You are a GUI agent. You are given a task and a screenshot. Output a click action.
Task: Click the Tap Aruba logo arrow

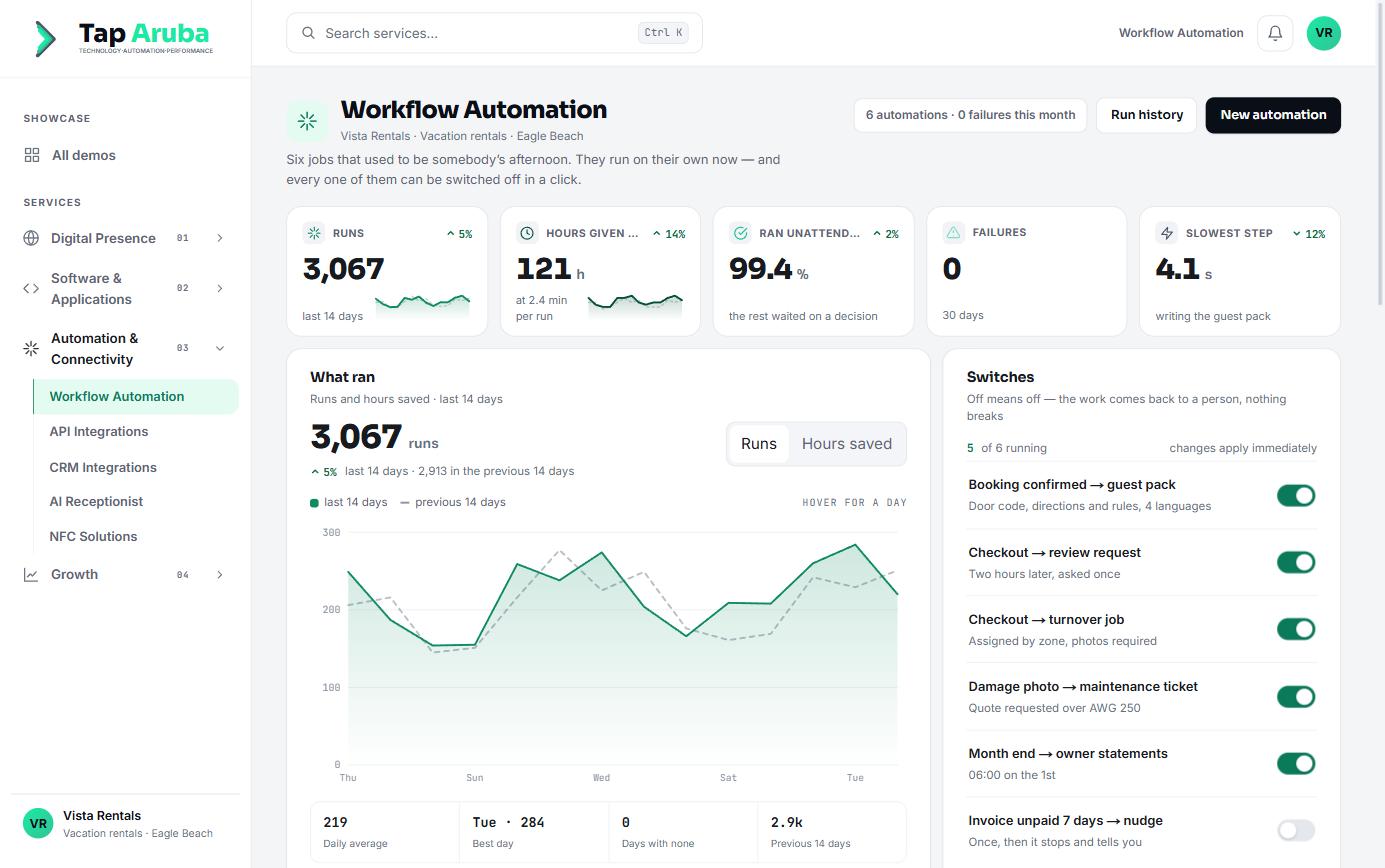(45, 38)
